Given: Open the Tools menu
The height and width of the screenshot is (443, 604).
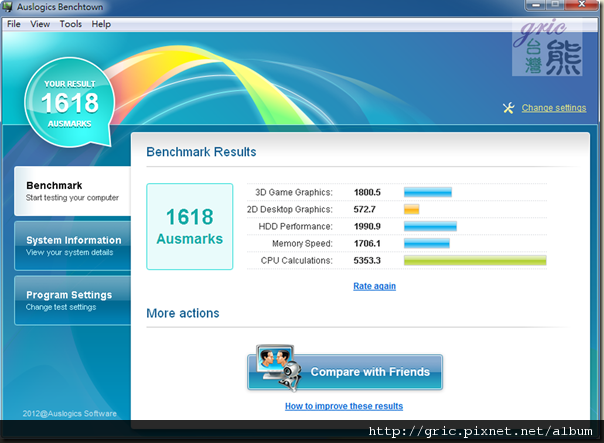Looking at the screenshot, I should [70, 24].
